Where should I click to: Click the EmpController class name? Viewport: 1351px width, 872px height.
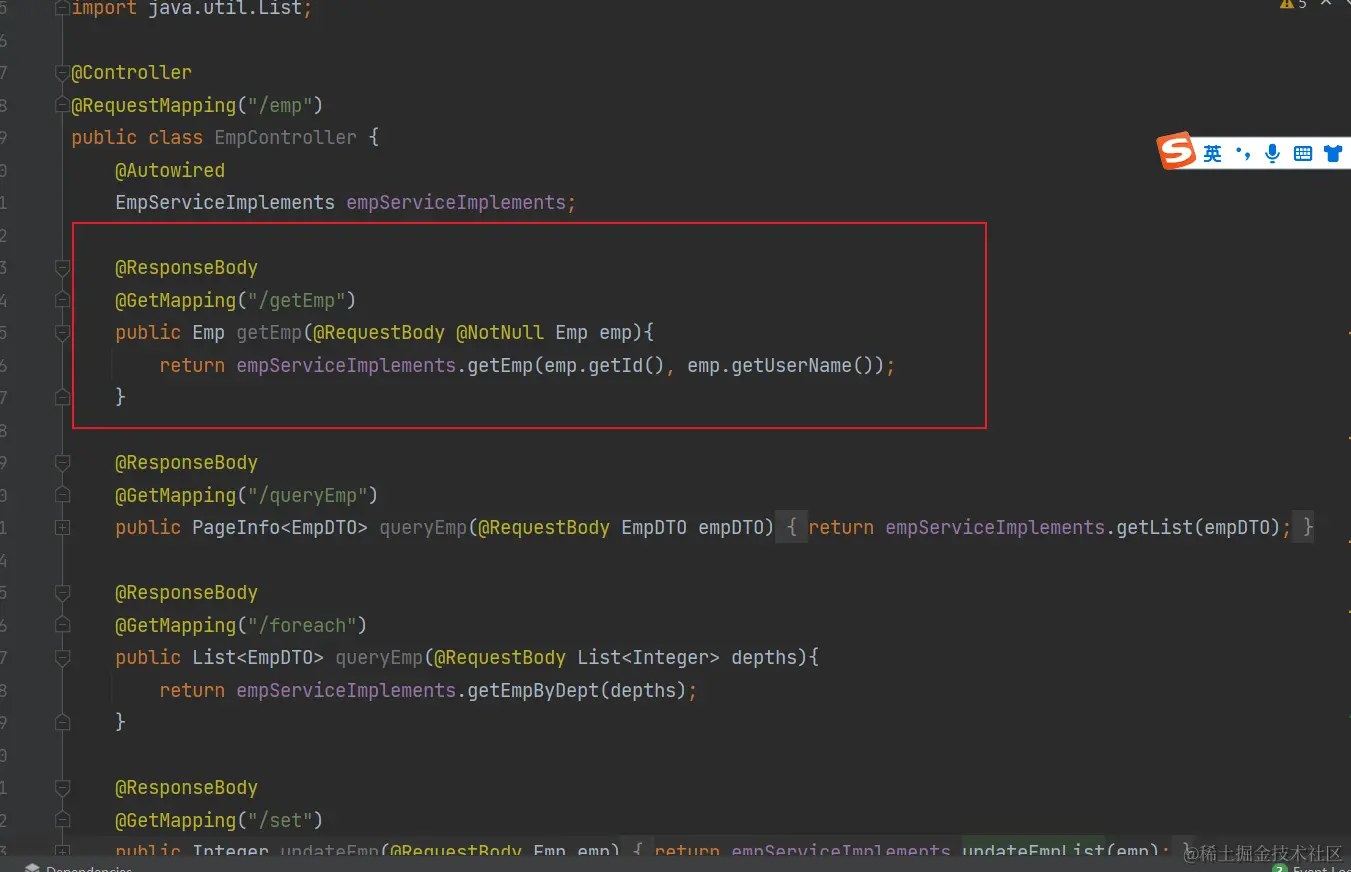coord(285,138)
